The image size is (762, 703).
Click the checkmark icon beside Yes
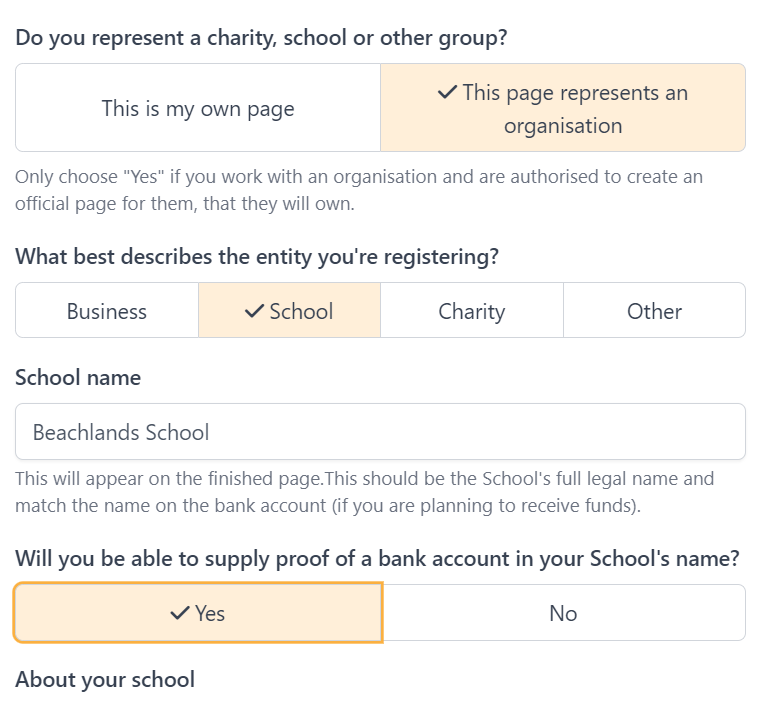tap(180, 613)
